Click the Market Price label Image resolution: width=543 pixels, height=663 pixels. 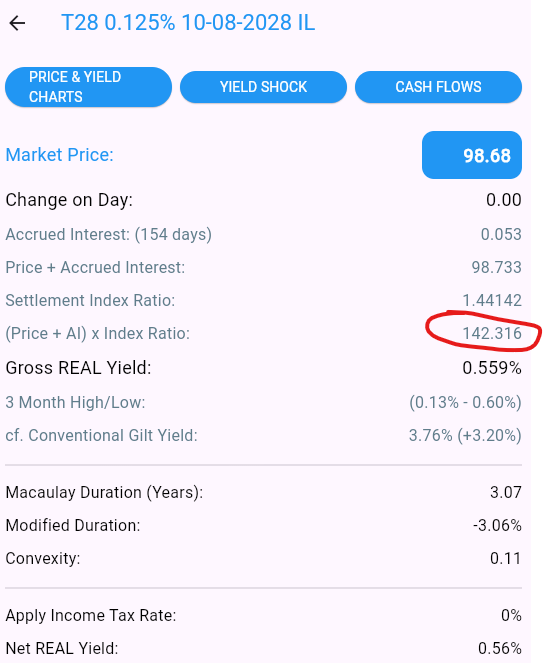60,155
